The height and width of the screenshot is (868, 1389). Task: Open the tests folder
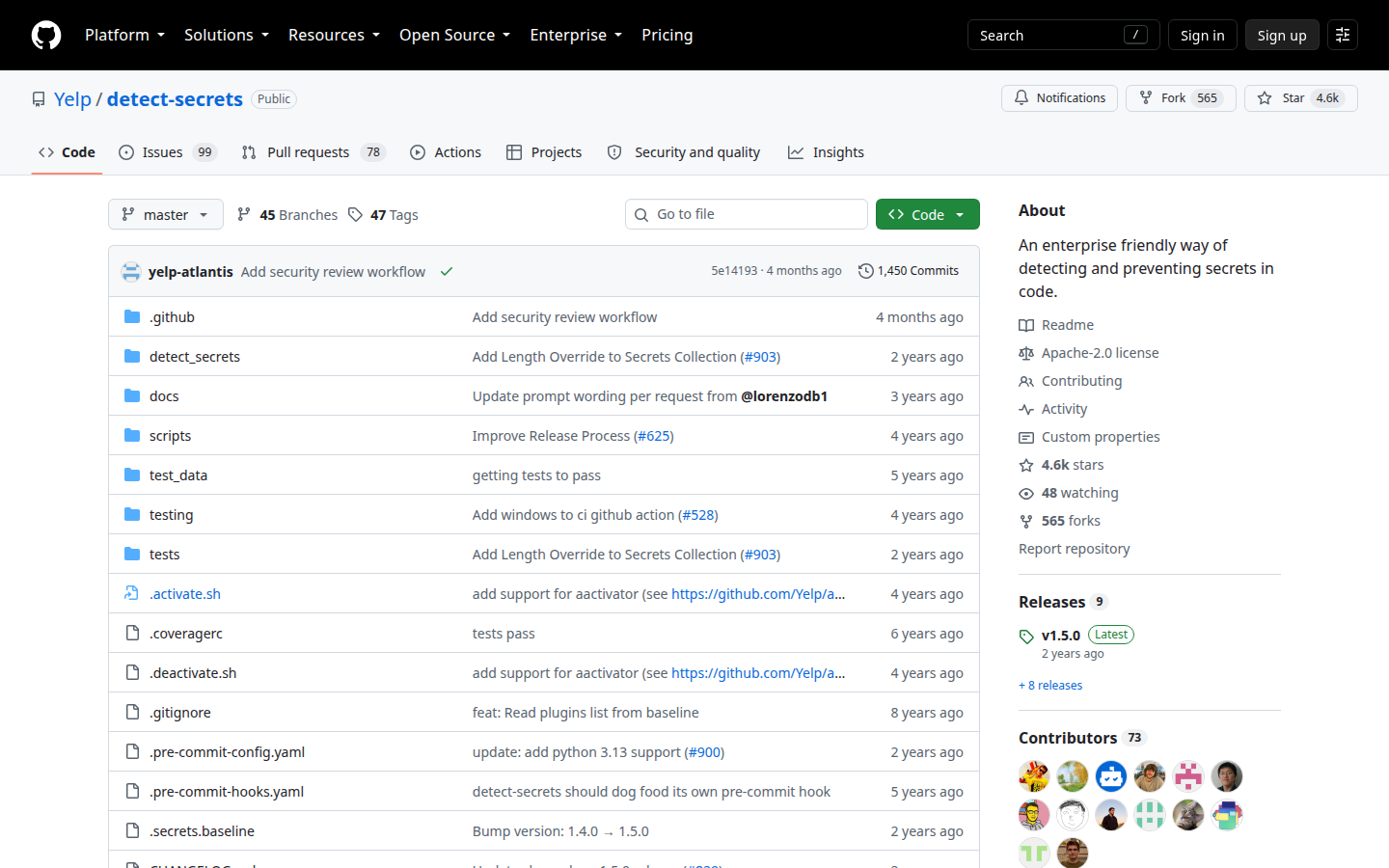[164, 555]
